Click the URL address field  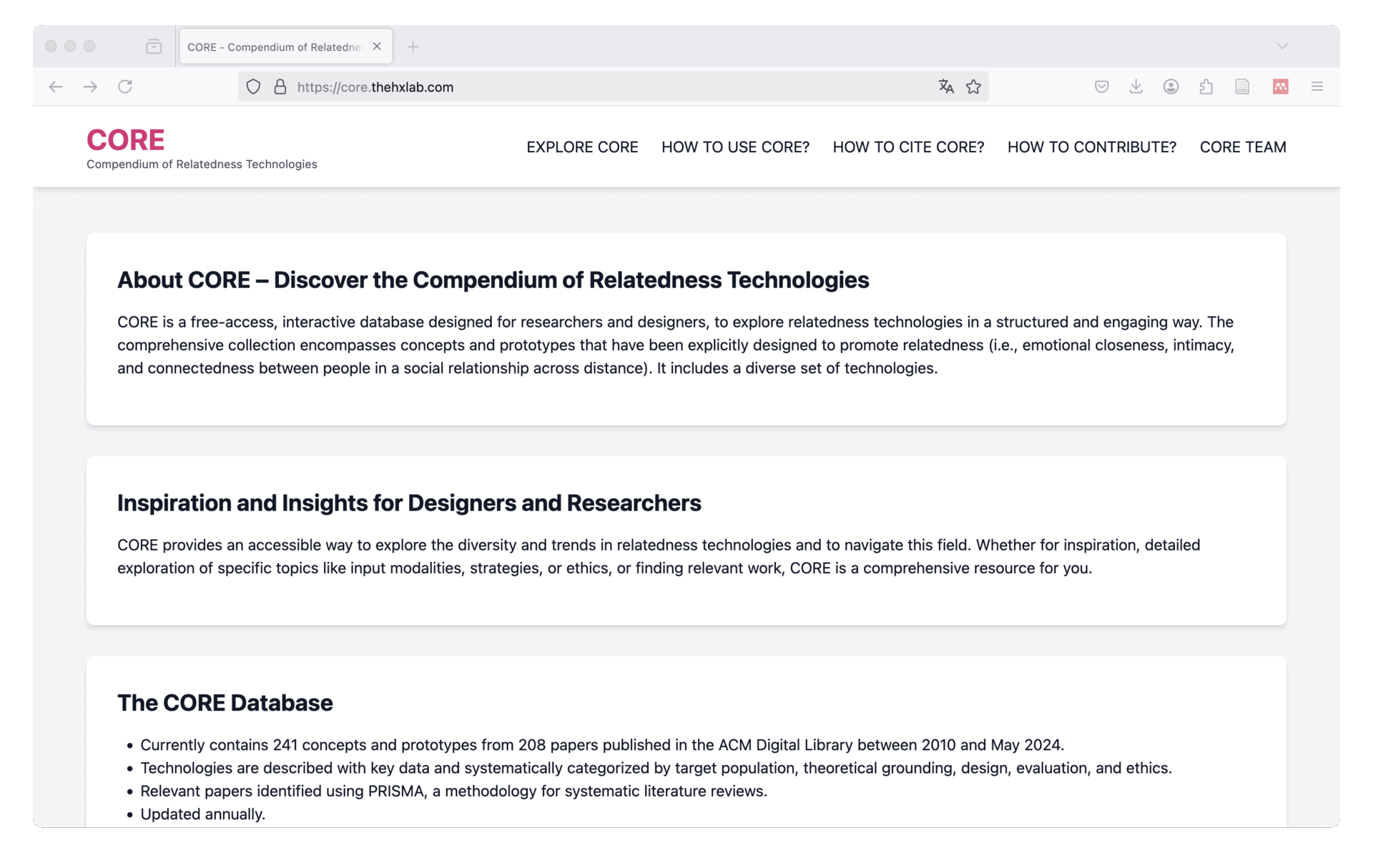608,87
